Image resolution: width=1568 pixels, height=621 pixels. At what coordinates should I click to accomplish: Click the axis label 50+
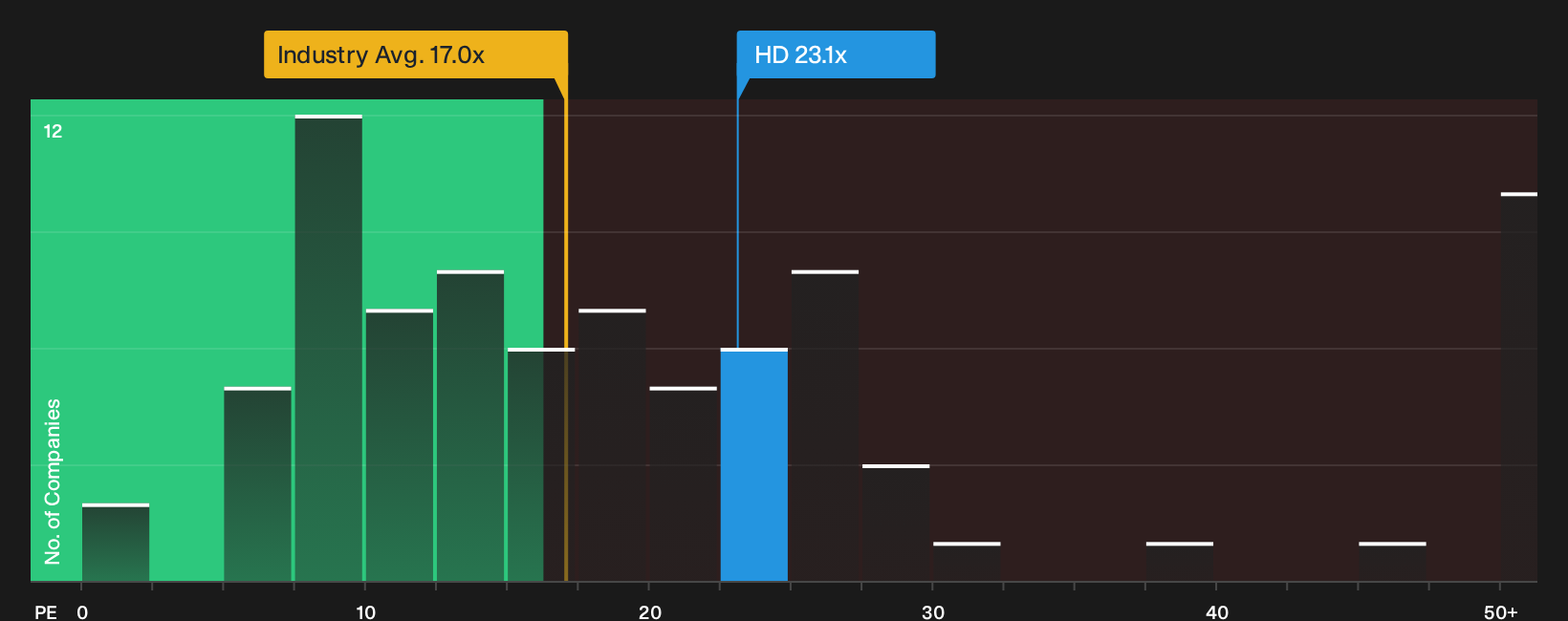click(1501, 611)
